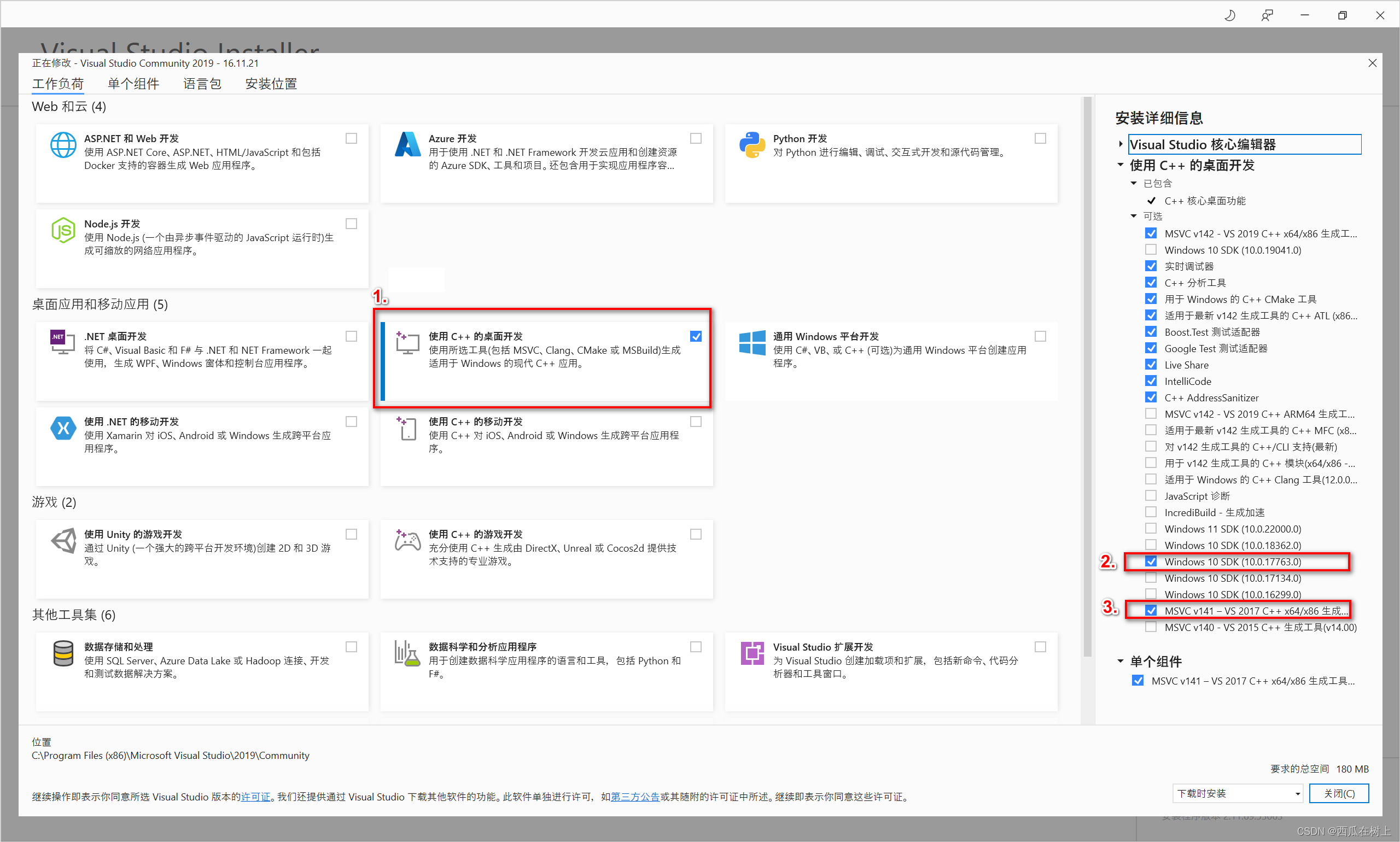
Task: Uncheck Windows 10 SDK (10.0.17763.0)
Action: pyautogui.click(x=1151, y=561)
